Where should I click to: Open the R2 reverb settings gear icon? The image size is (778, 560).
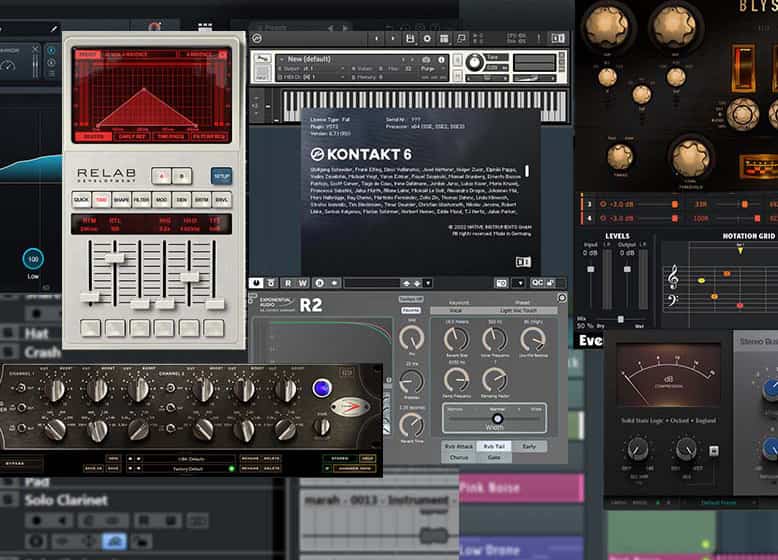pyautogui.click(x=562, y=298)
